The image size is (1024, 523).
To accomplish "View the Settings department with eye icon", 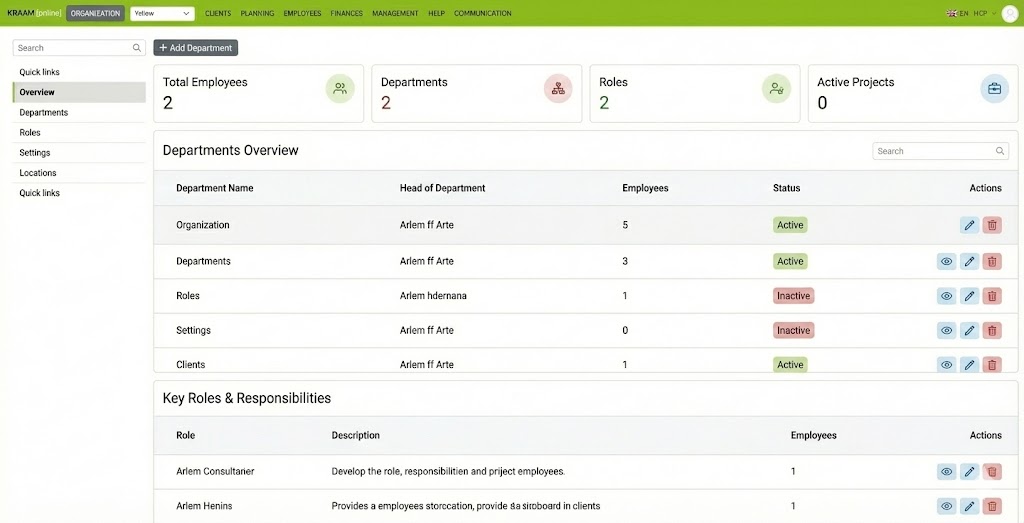I will tap(946, 330).
